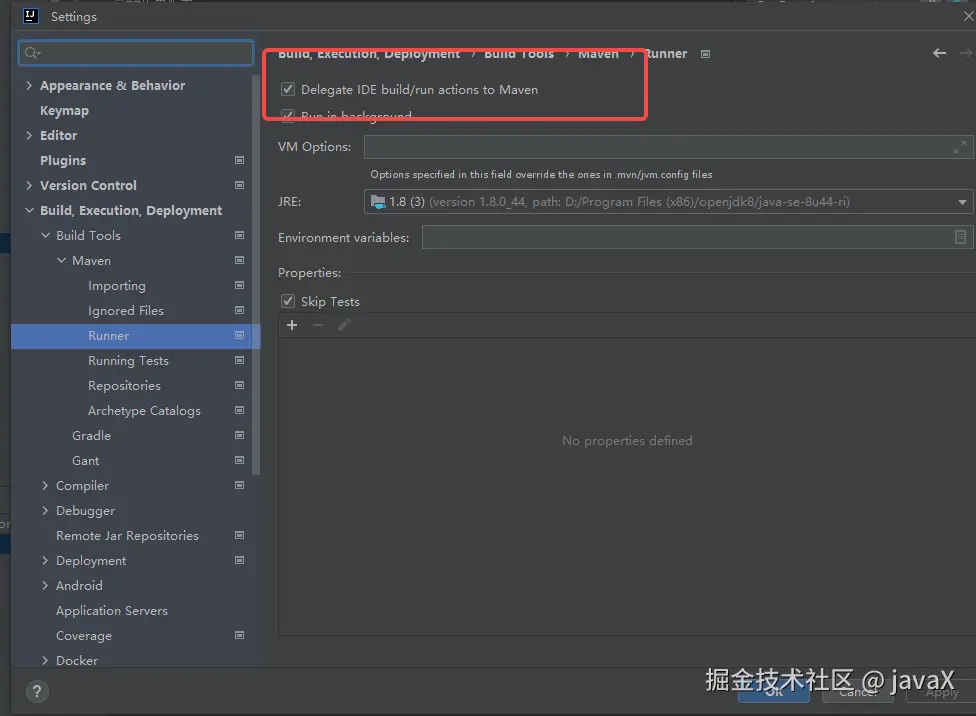Open Gant settings
This screenshot has width=976, height=716.
85,460
